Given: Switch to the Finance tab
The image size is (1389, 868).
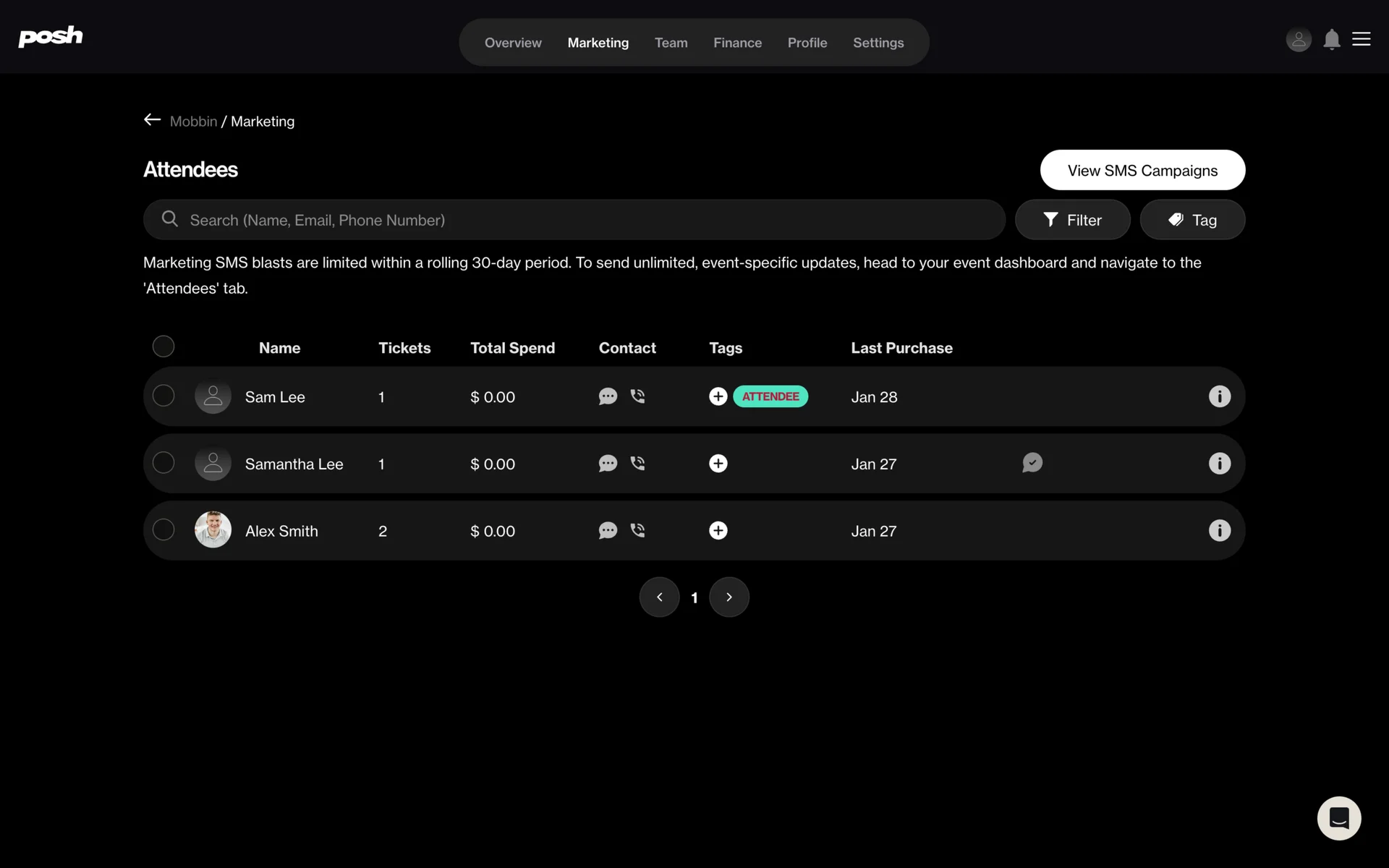Looking at the screenshot, I should click(737, 43).
